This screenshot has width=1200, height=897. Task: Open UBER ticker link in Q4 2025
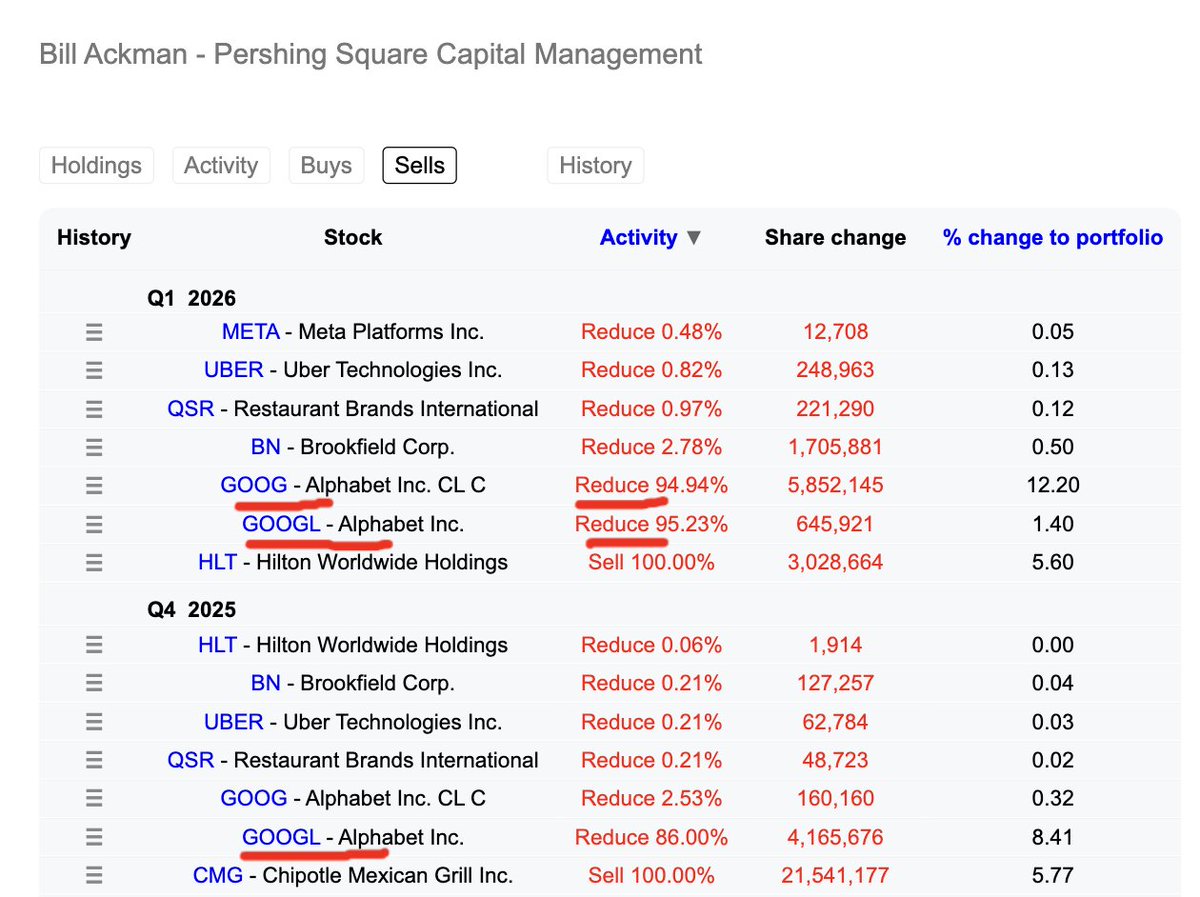click(234, 722)
